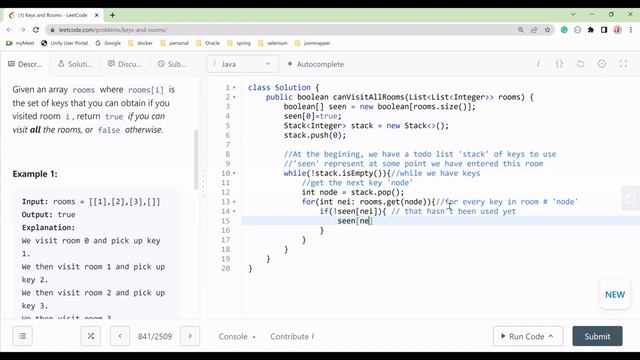This screenshot has height=360, width=640.
Task: Go forward in browser history
Action: pos(22,30)
